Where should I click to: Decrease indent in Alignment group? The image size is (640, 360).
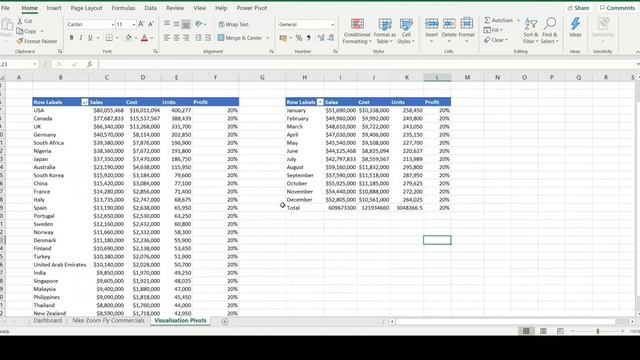click(x=198, y=38)
